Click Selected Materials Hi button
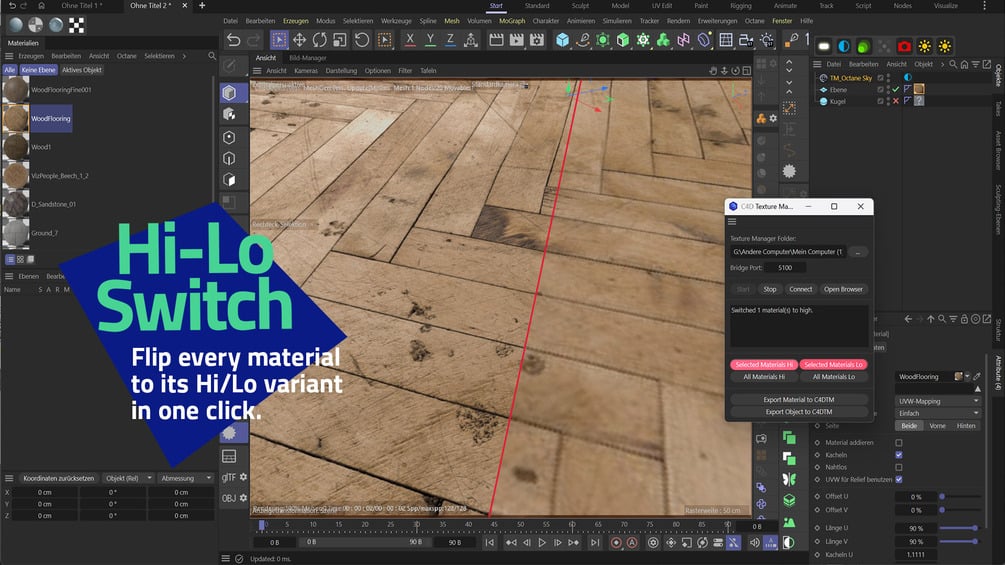1005x565 pixels. (764, 364)
